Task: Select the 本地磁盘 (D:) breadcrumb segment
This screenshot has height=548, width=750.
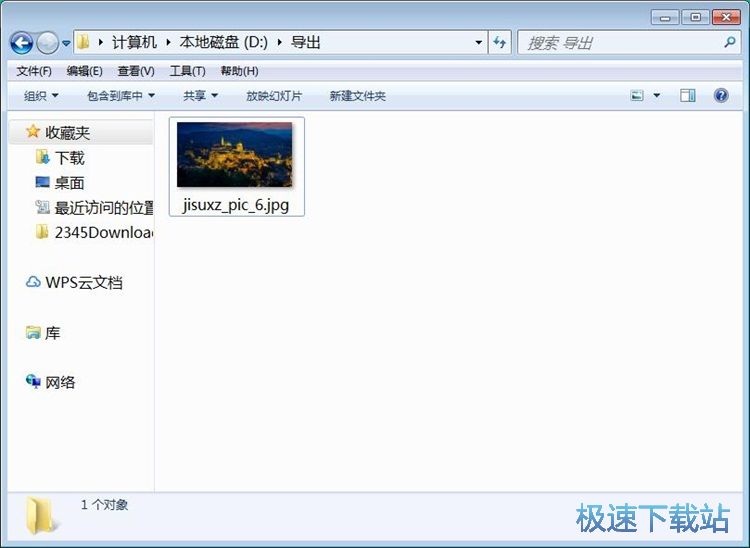Action: tap(223, 42)
